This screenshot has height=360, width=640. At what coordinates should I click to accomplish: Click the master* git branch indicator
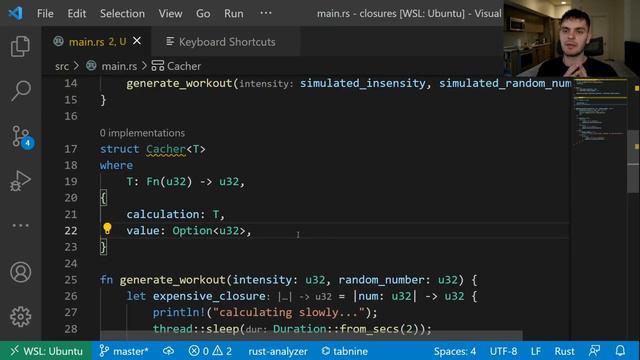coord(124,351)
